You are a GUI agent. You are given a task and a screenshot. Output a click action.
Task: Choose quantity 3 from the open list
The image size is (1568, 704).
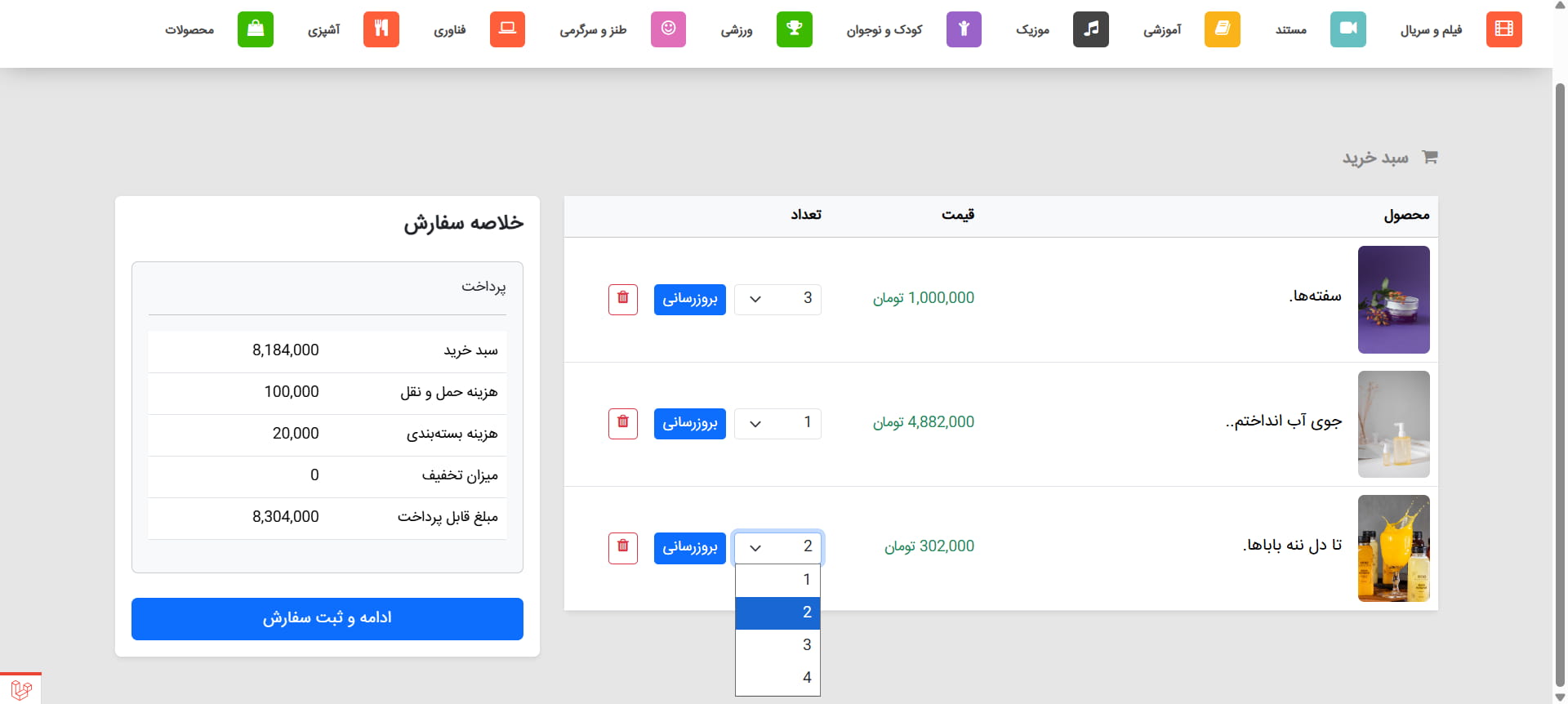pyautogui.click(x=777, y=645)
